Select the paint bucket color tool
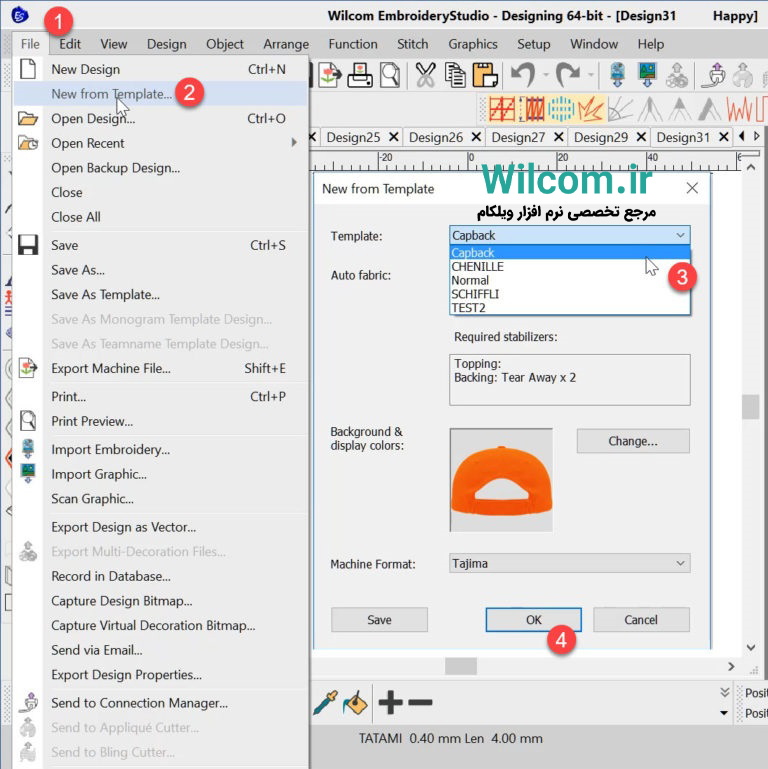Screen dimensions: 768x769 tap(355, 703)
